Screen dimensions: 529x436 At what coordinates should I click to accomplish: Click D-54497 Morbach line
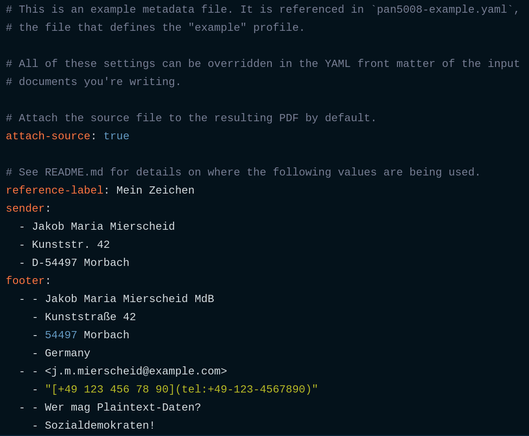(x=81, y=263)
